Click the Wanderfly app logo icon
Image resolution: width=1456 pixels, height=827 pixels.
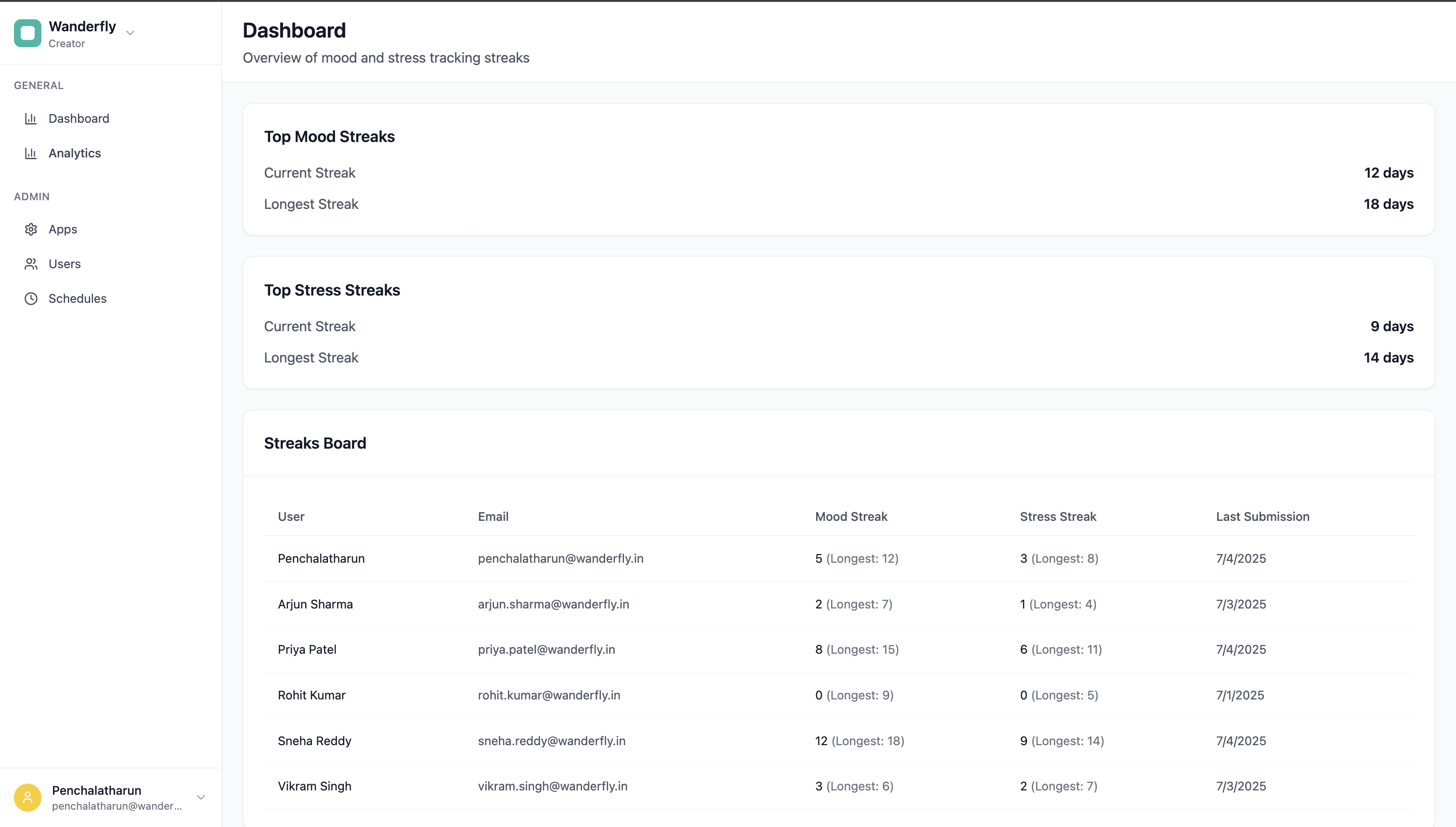click(x=27, y=32)
